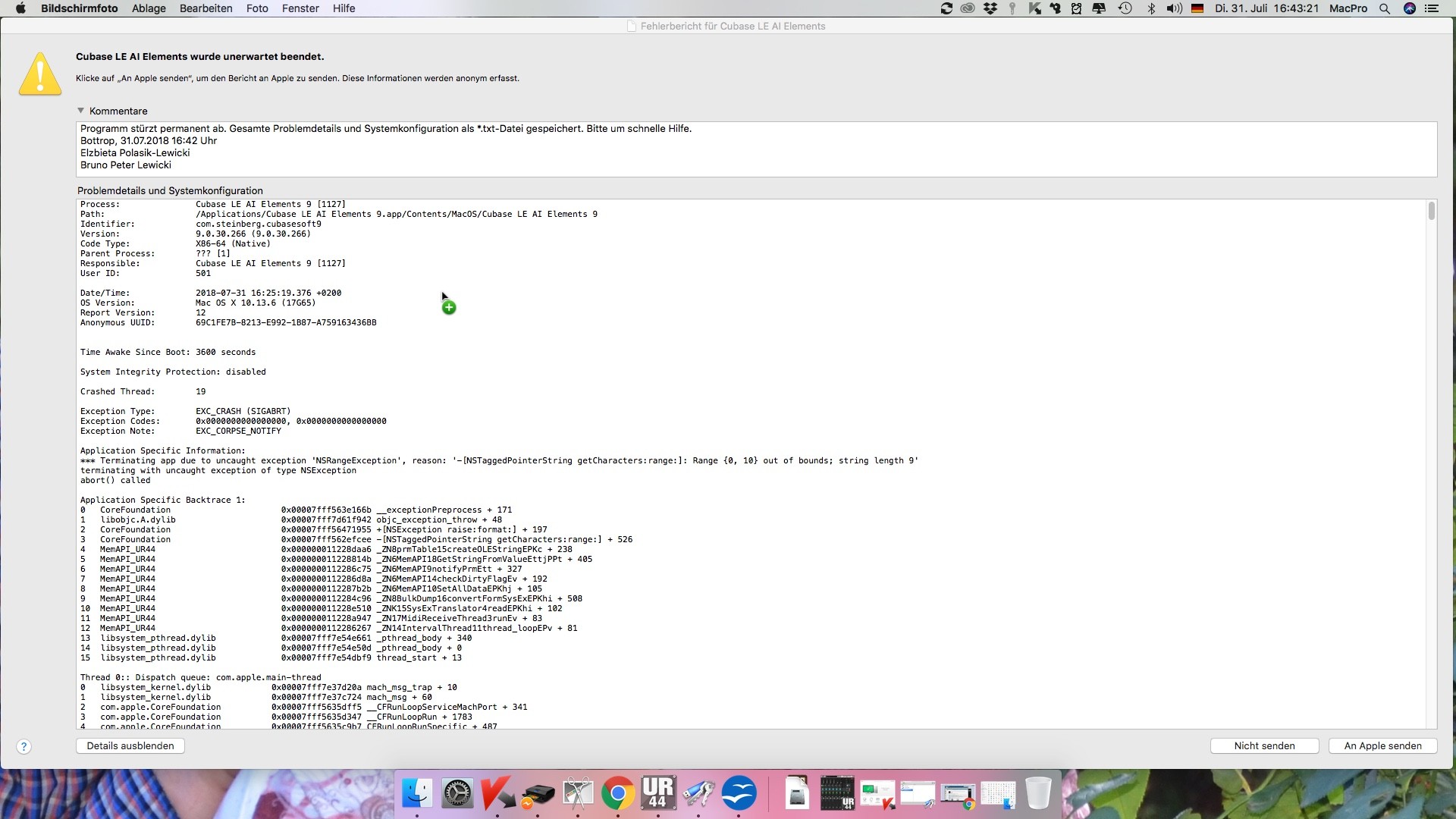Open Kaspersky menu bar icon
1456x819 pixels.
[1034, 8]
